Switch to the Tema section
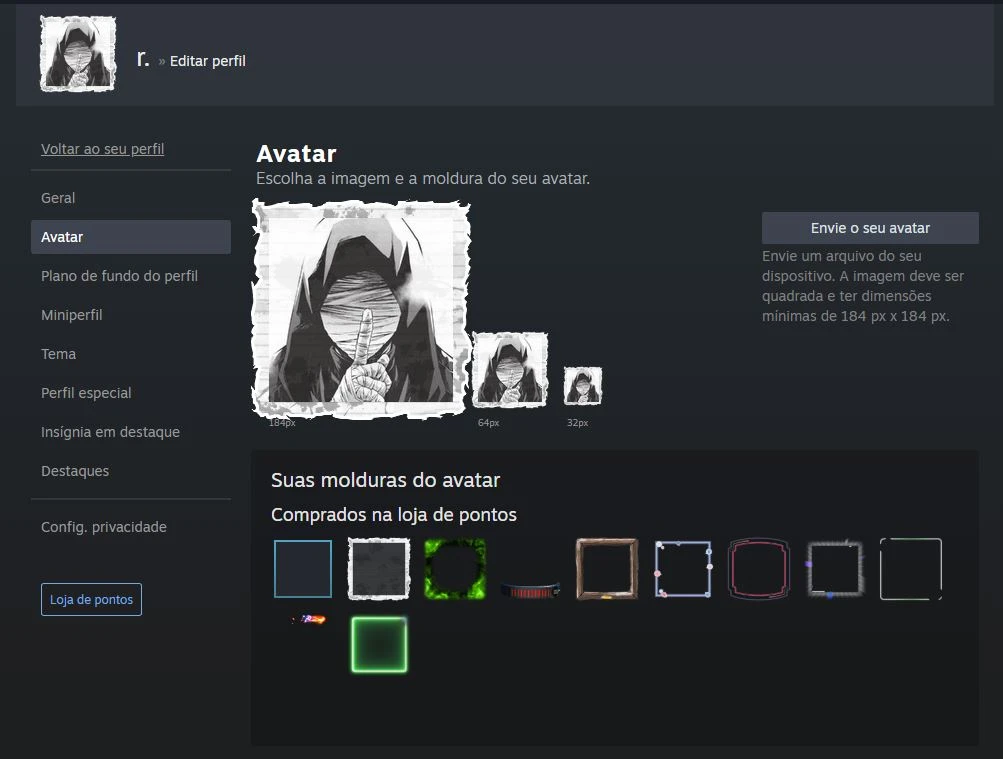This screenshot has width=1003, height=759. [x=58, y=354]
